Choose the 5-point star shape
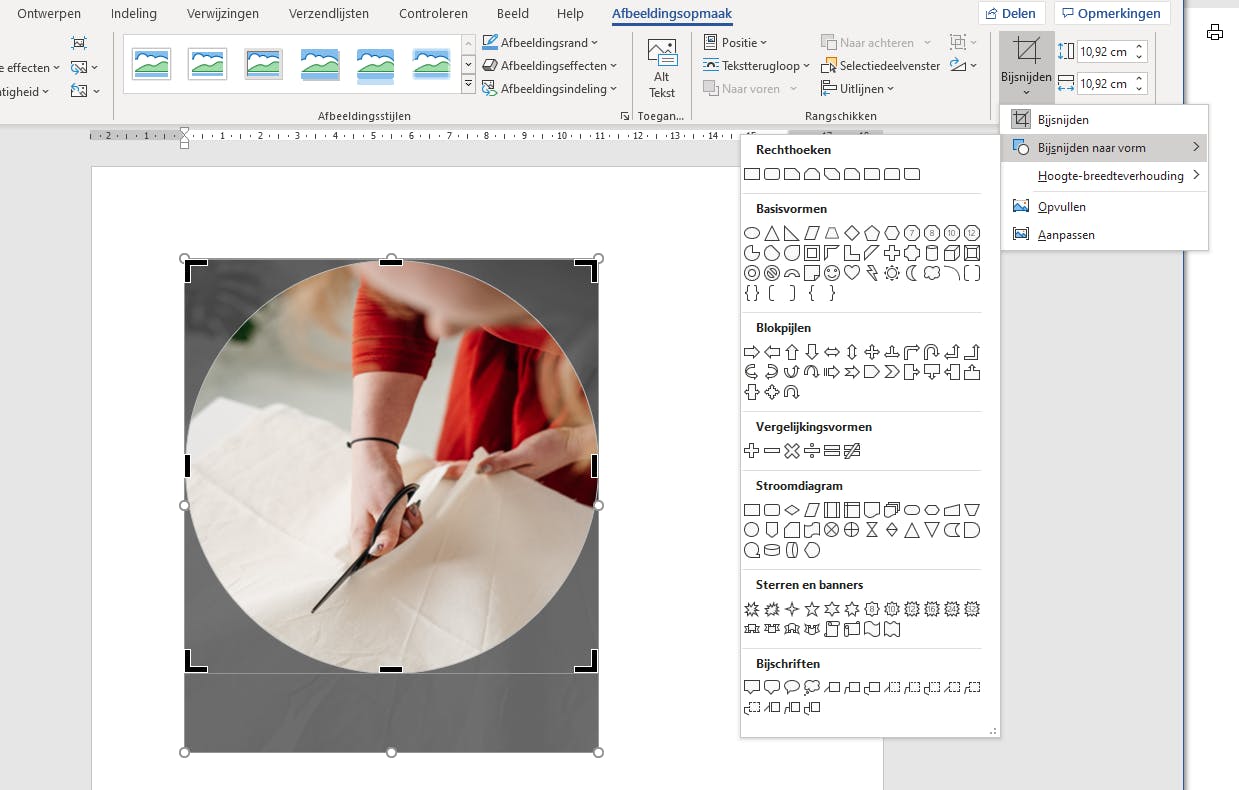 point(812,609)
